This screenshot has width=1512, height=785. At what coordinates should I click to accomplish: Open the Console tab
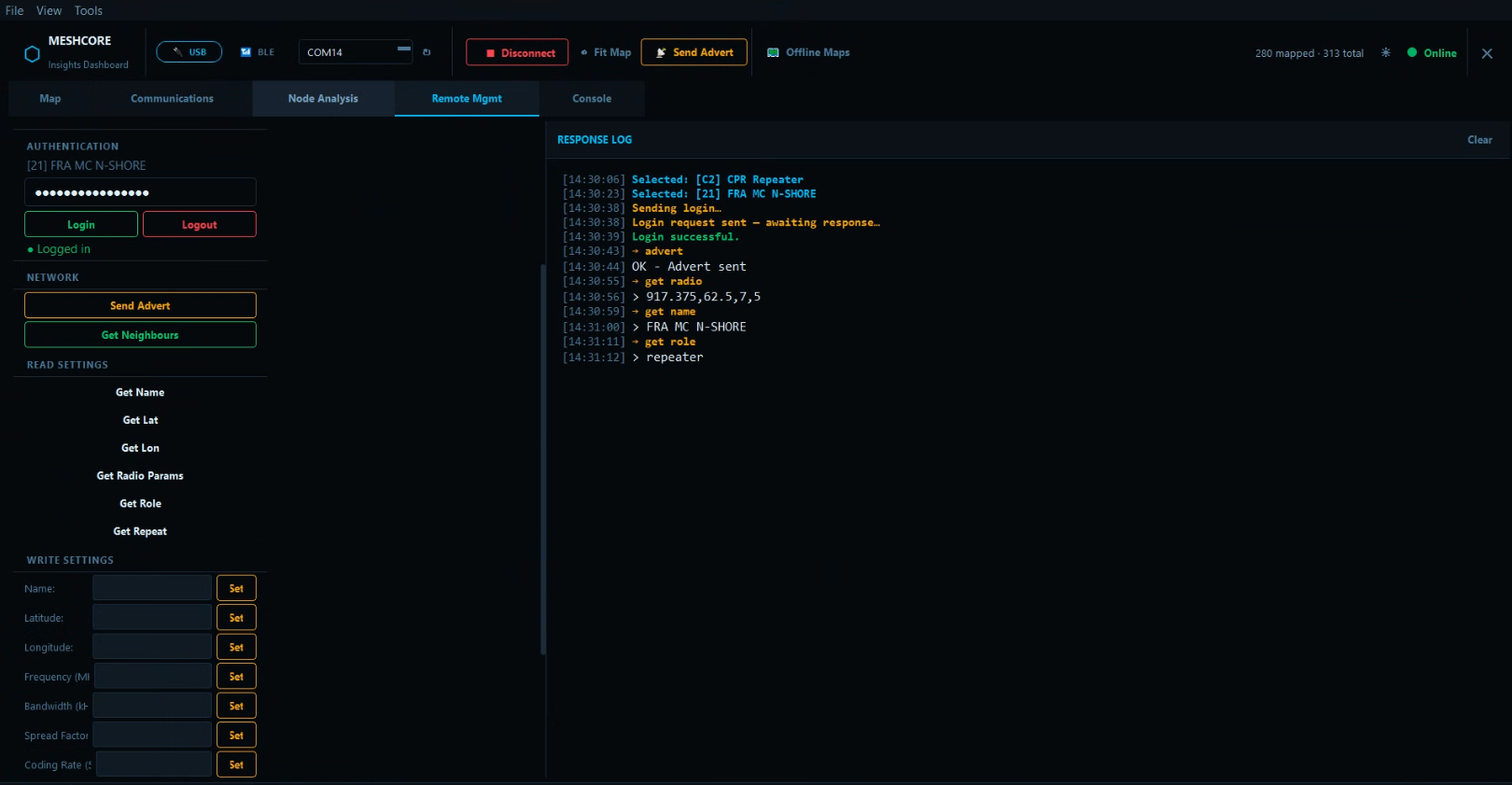(592, 98)
